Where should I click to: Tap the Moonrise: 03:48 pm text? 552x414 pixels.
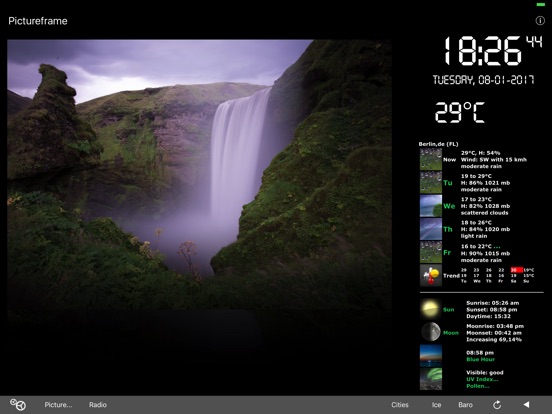point(495,326)
